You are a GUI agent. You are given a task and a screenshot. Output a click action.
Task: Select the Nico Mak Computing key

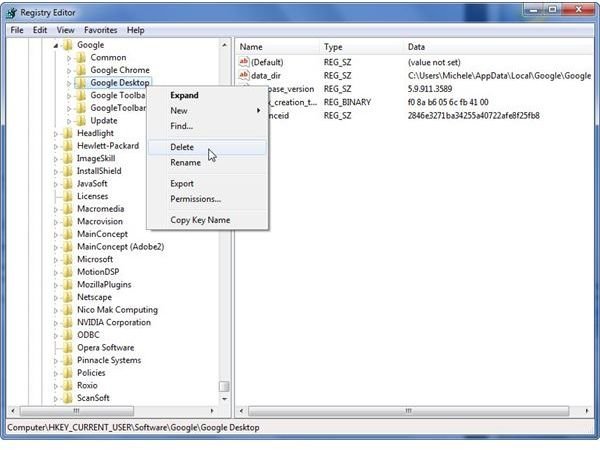[117, 310]
